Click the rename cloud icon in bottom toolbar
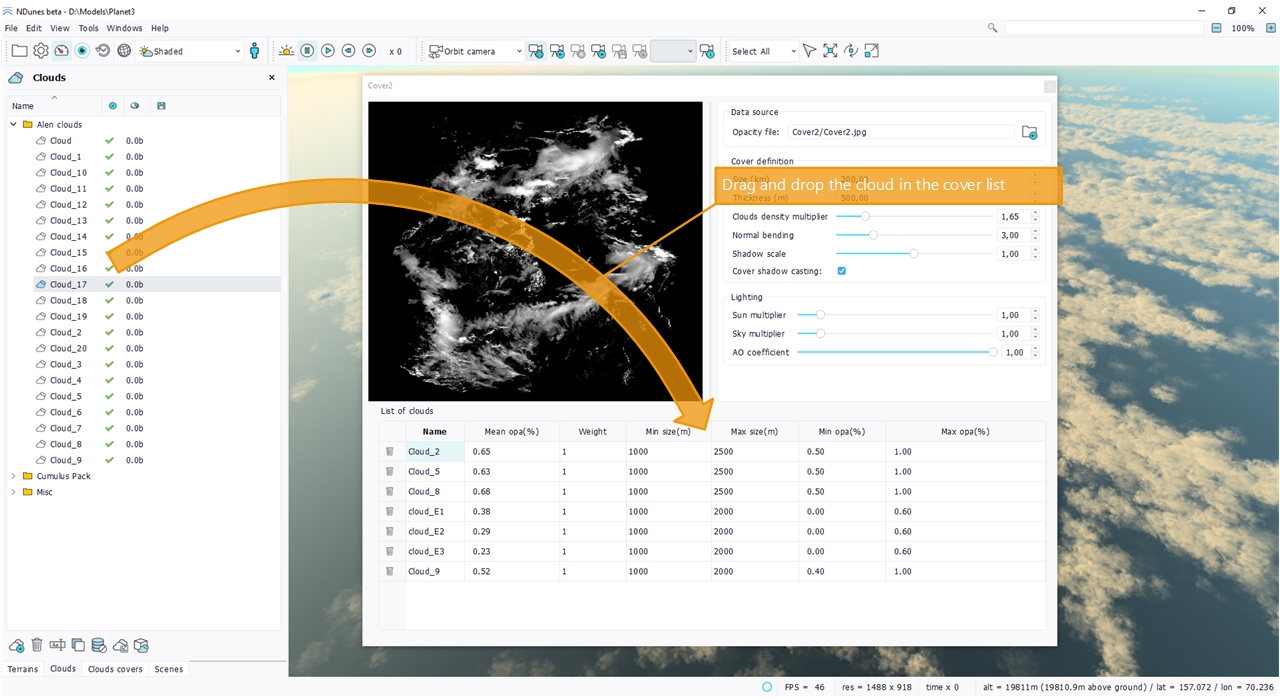Screen dimensions: 1280x700 (x=57, y=646)
